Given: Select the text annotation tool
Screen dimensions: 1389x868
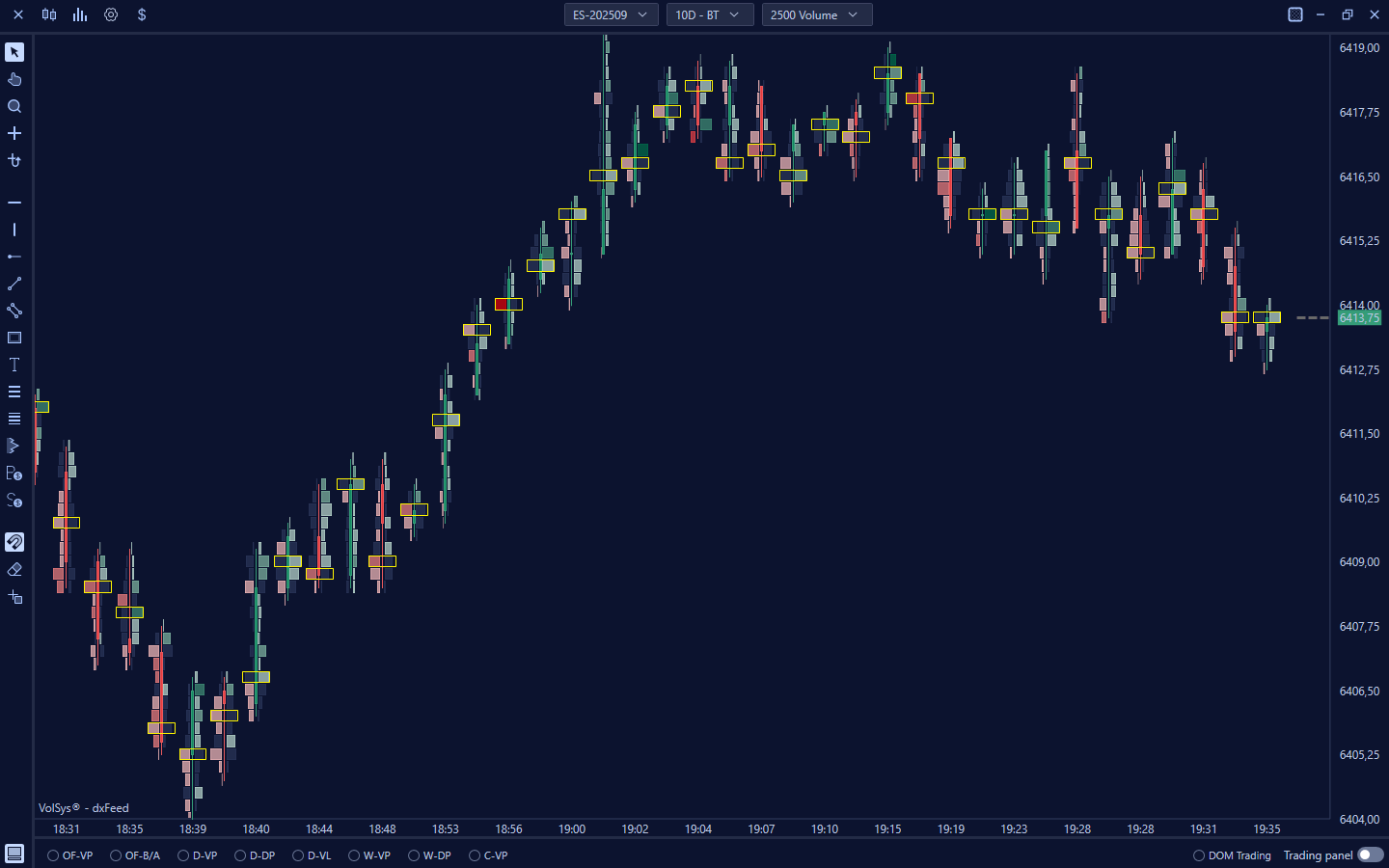Looking at the screenshot, I should tap(14, 365).
